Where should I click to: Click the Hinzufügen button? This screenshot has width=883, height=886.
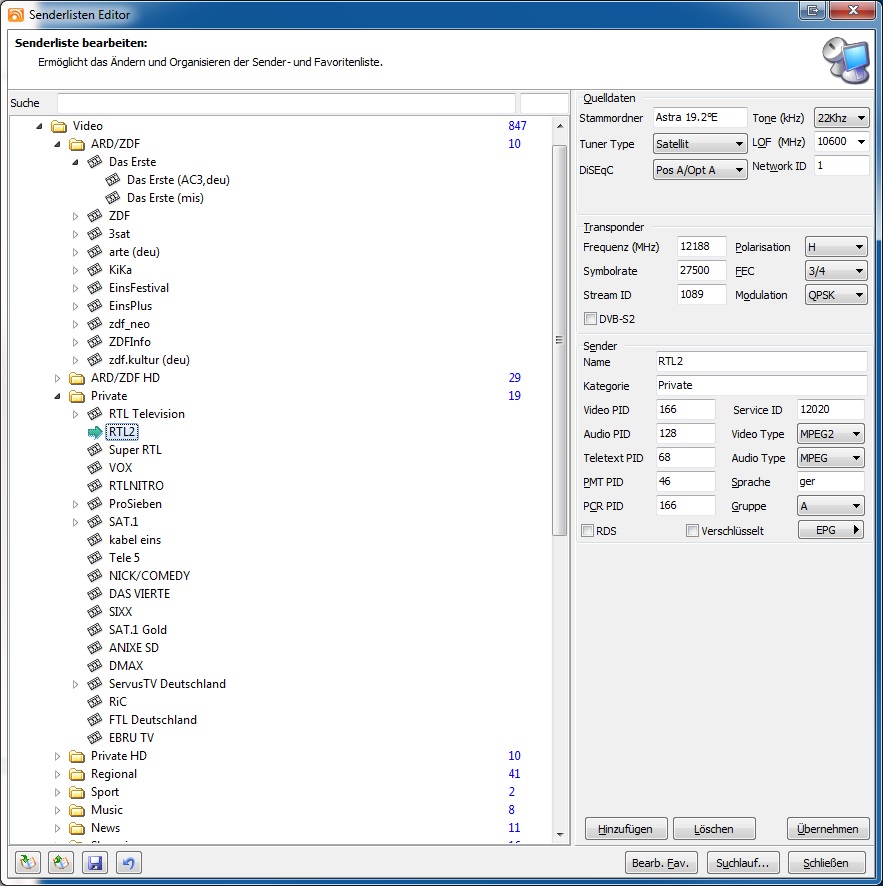pos(625,829)
